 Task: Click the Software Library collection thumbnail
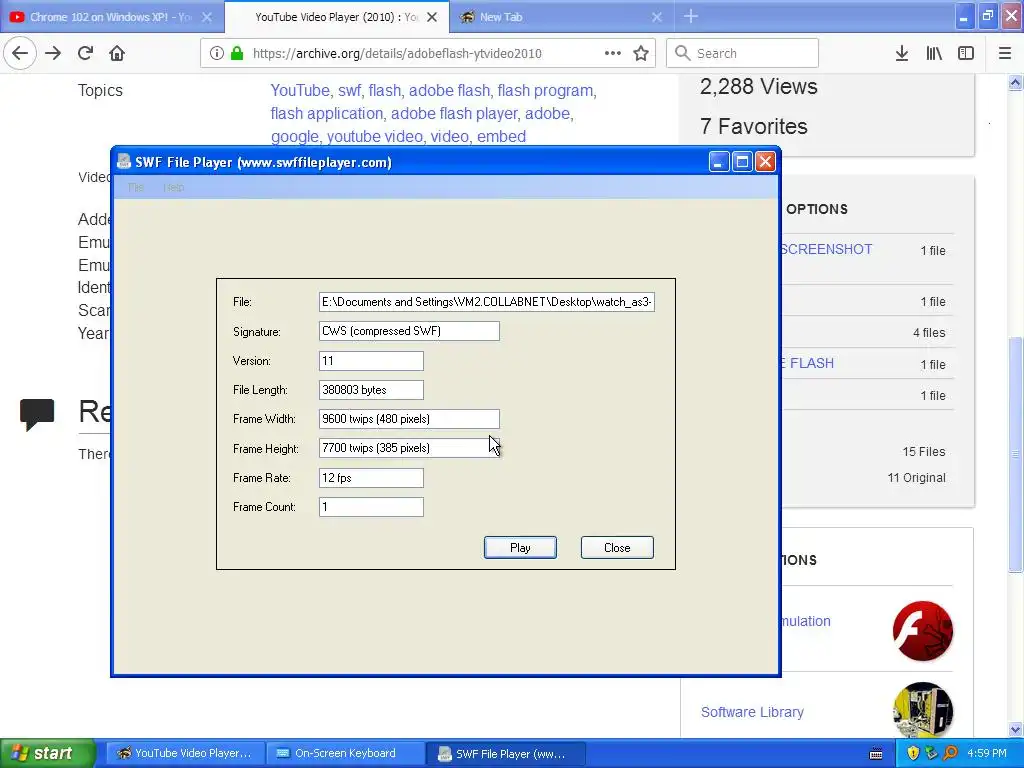click(x=923, y=710)
